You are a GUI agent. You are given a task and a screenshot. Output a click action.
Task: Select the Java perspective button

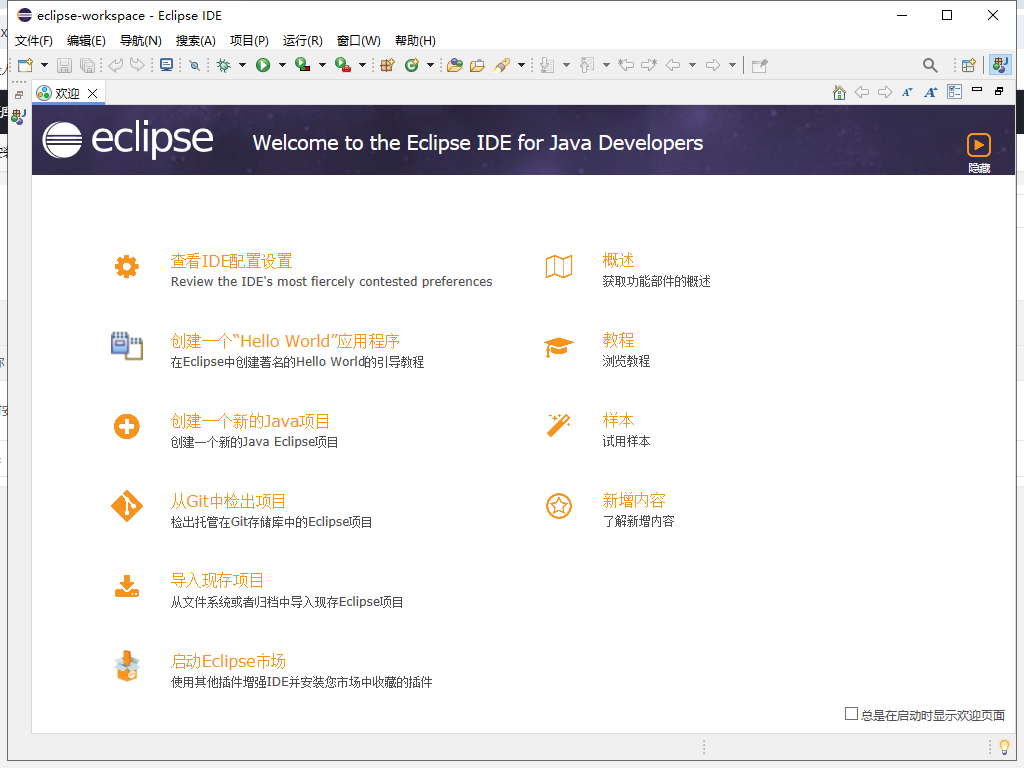[1000, 65]
